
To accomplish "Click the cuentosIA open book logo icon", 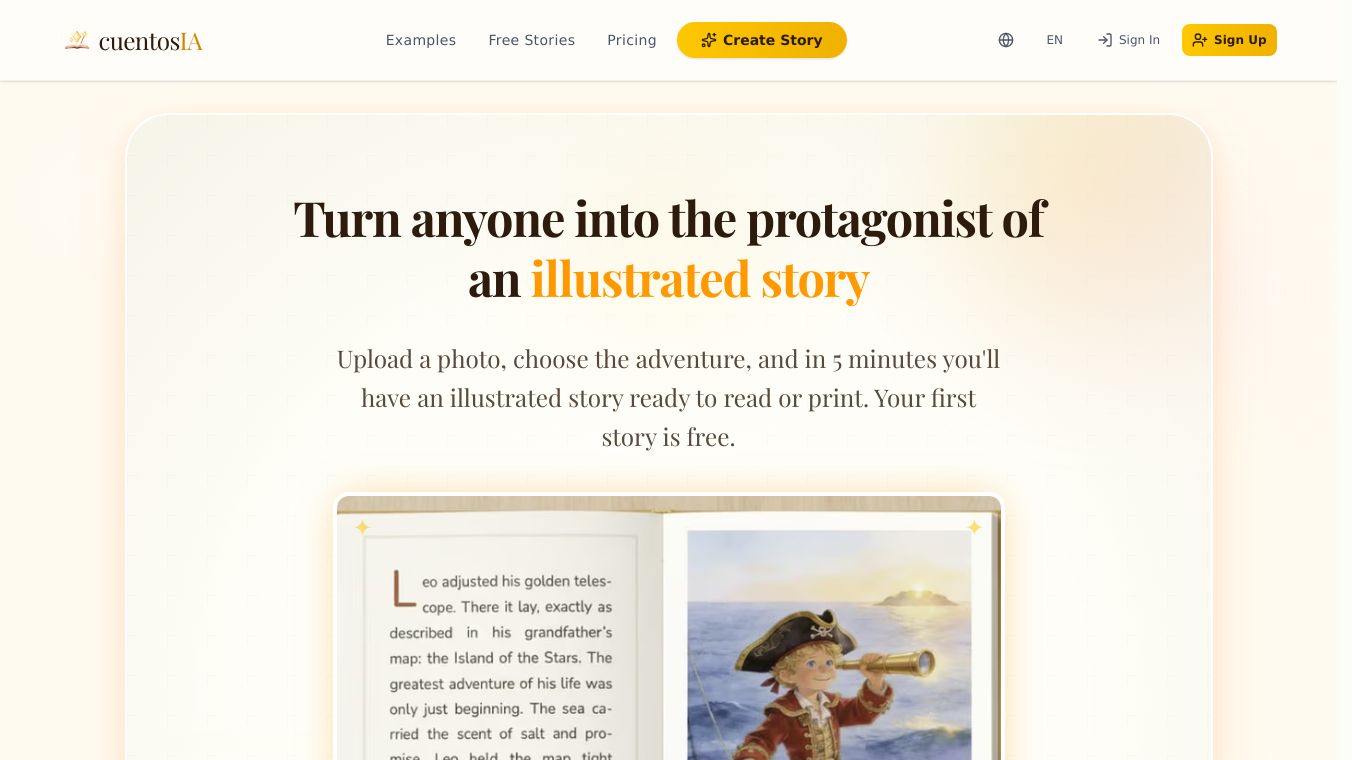I will tap(77, 40).
